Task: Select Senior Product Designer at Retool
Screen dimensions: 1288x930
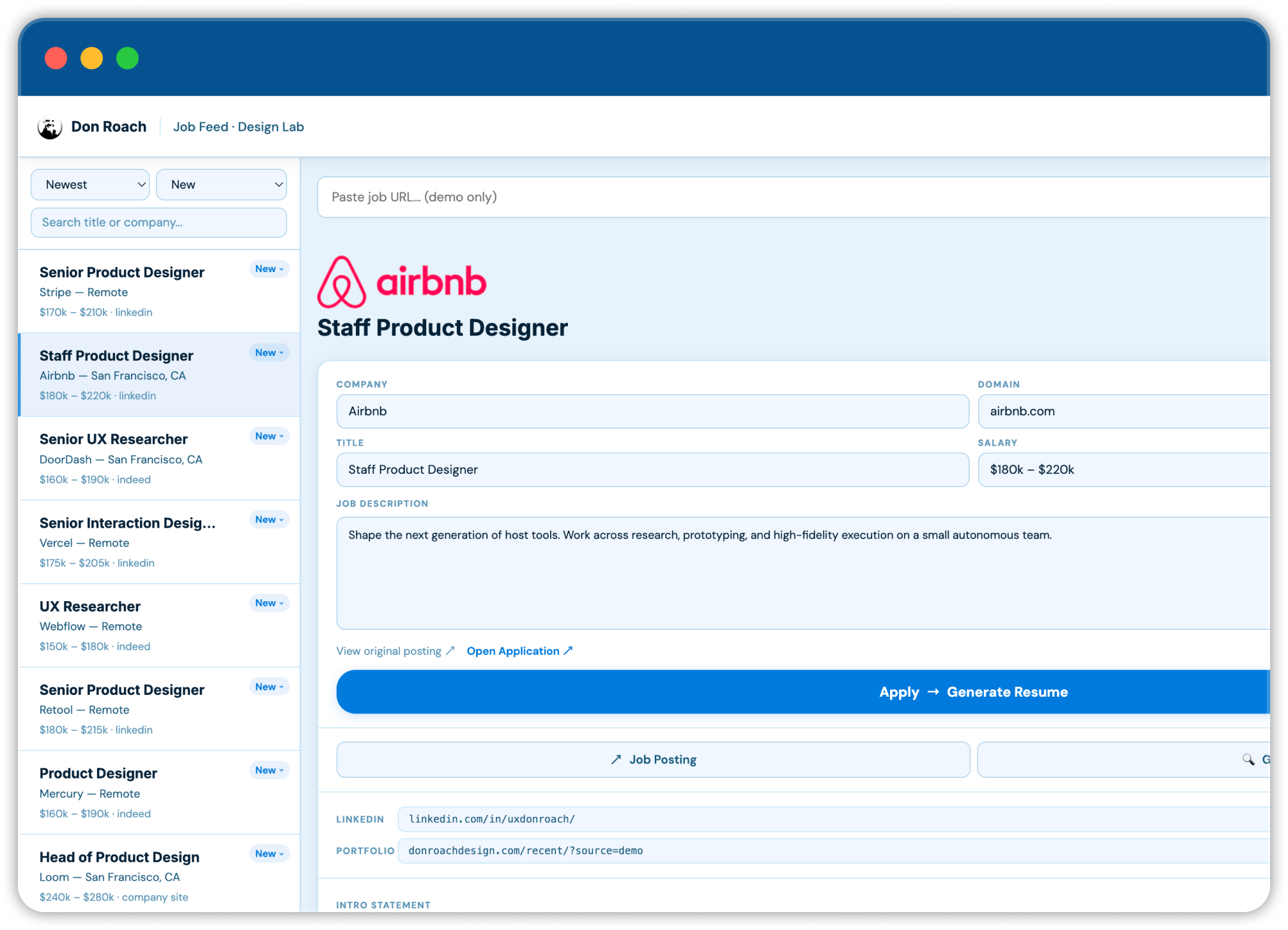Action: tap(159, 710)
